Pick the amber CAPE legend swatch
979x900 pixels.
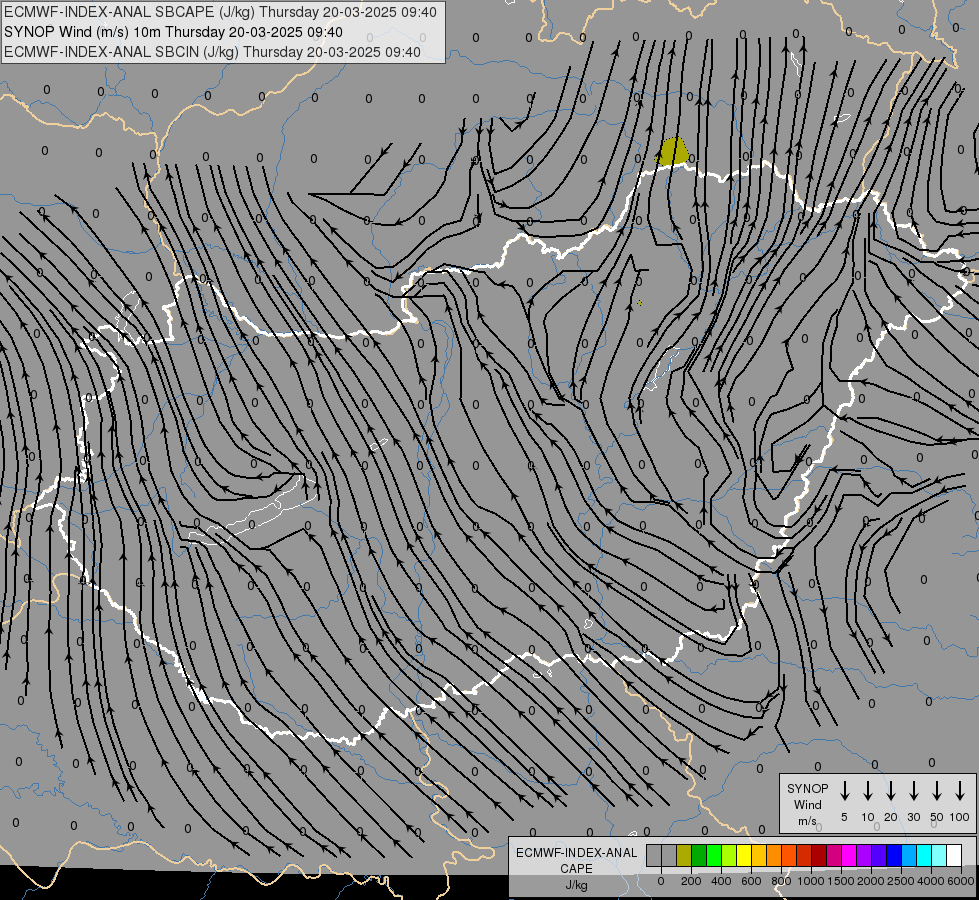click(759, 855)
